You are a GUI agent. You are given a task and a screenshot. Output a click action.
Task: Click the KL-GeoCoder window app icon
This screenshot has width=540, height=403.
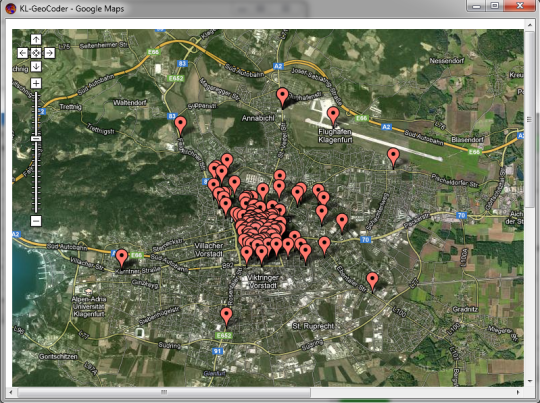[x=11, y=8]
